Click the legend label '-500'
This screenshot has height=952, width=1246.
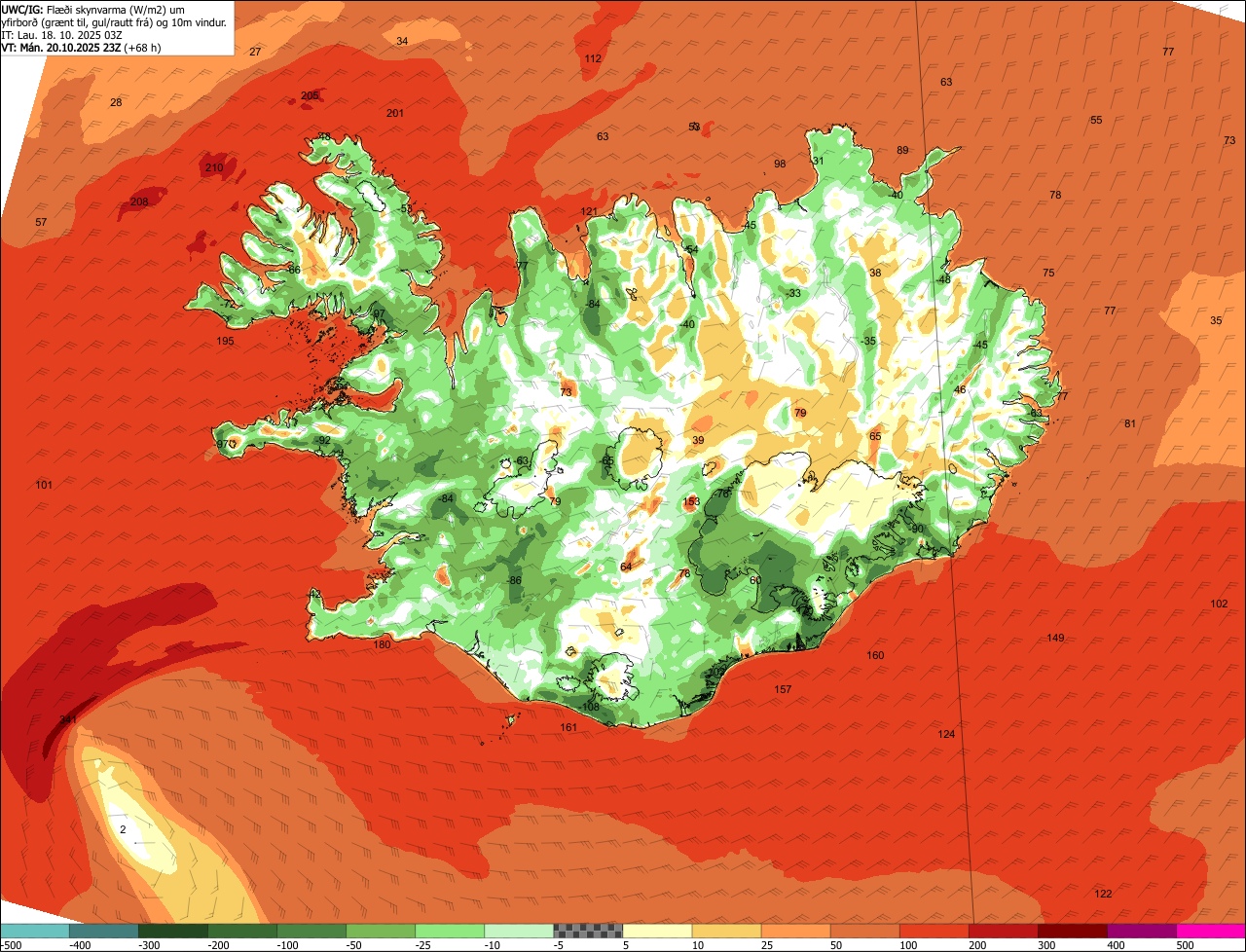click(x=11, y=945)
